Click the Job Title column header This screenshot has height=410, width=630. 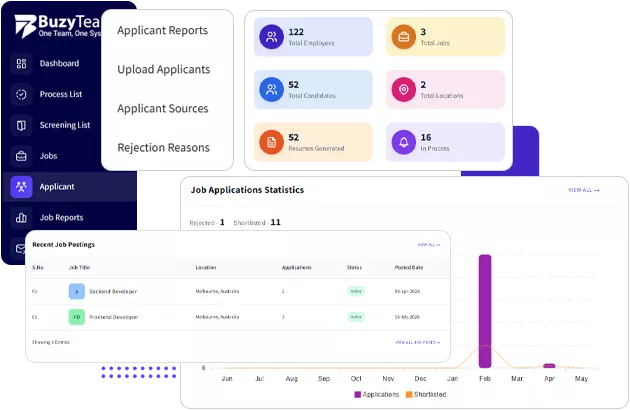pyautogui.click(x=80, y=268)
